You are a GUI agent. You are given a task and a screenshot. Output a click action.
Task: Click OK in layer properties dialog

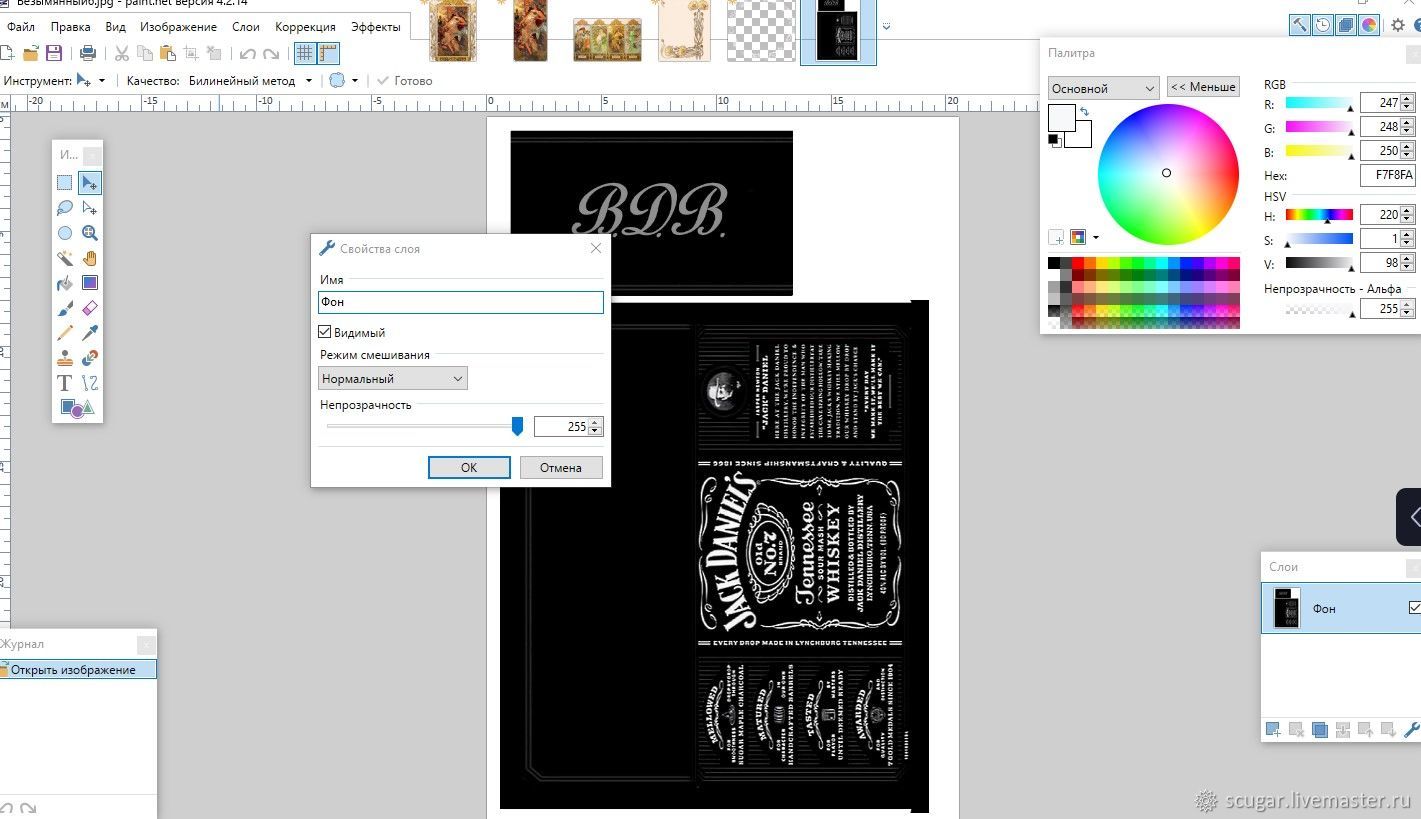click(469, 467)
